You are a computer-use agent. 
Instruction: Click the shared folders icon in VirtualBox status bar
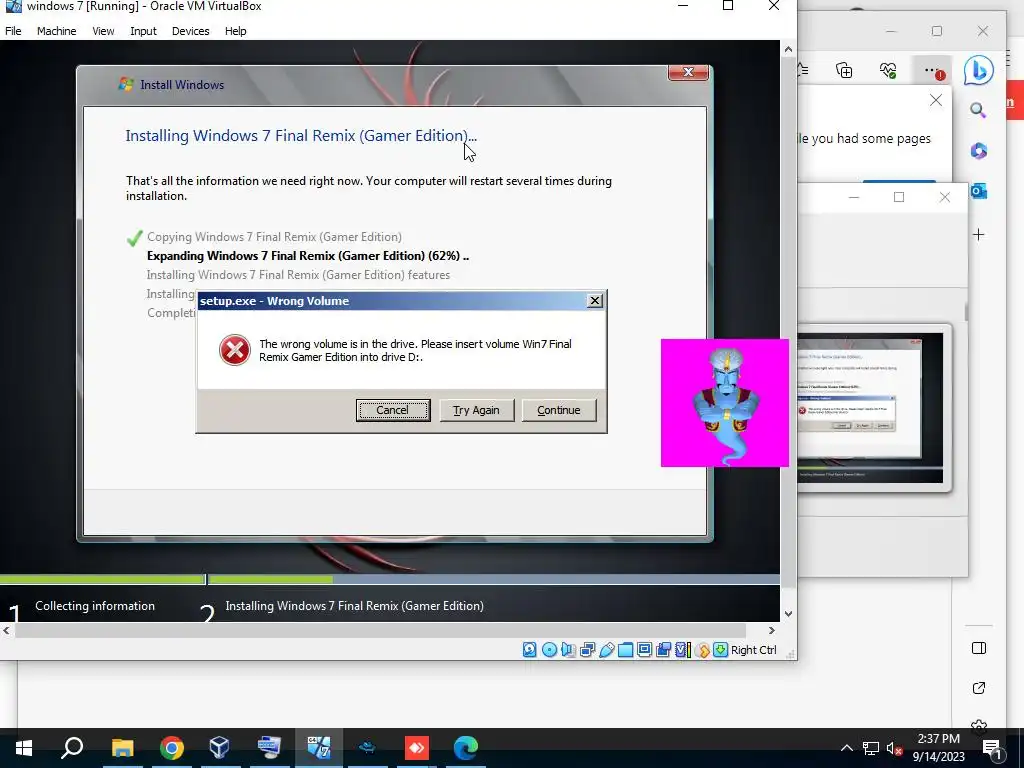(626, 650)
